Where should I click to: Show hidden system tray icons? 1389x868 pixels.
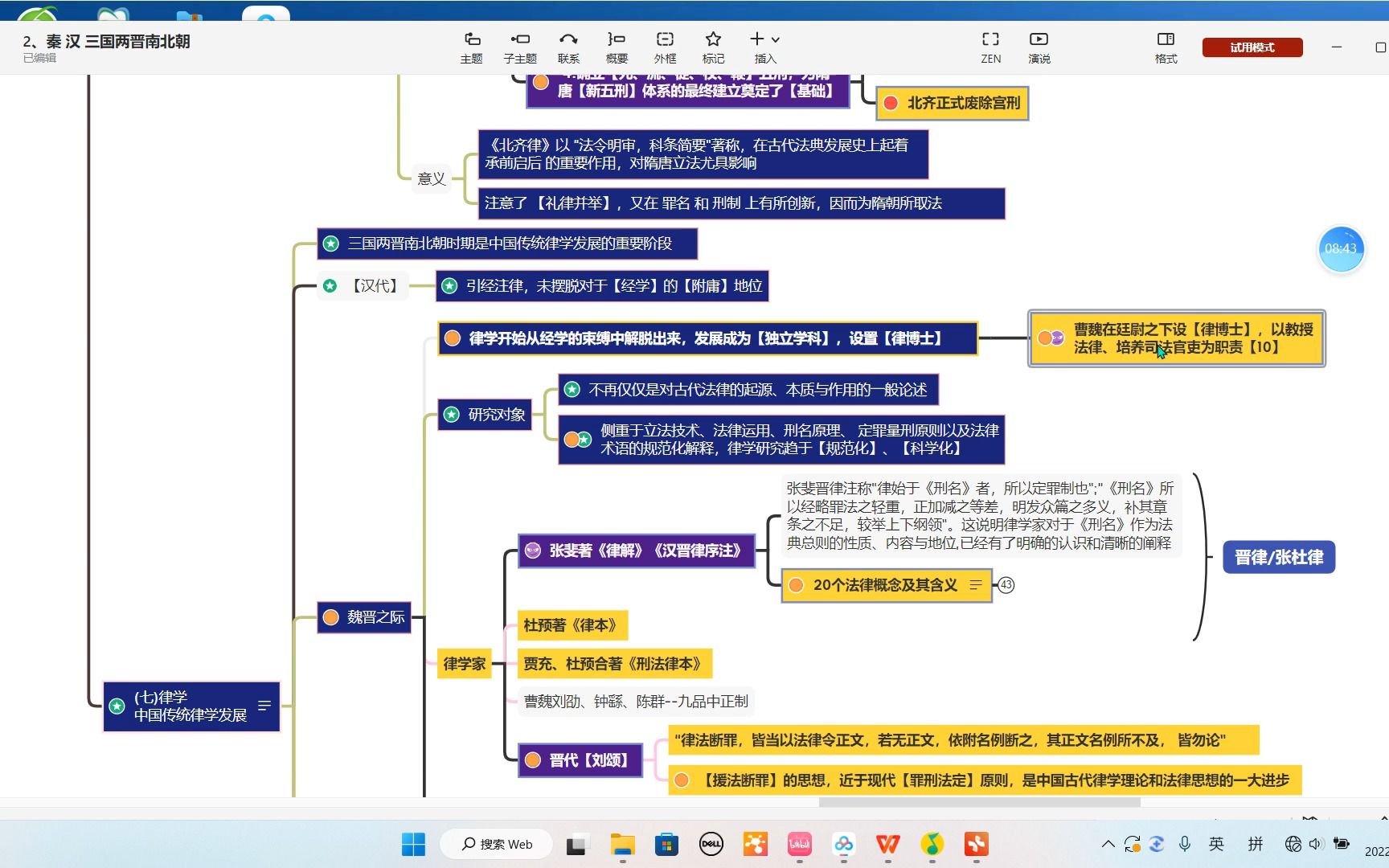(1108, 844)
